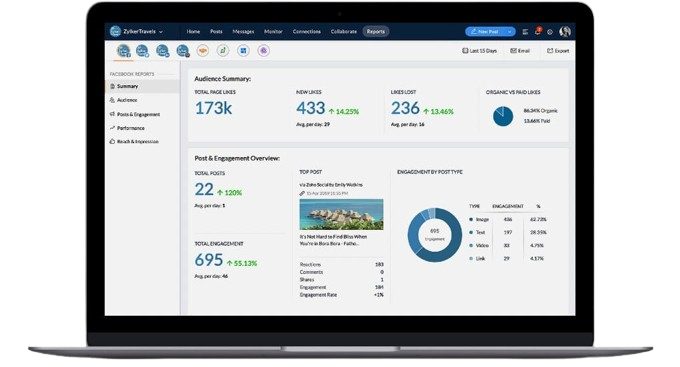Select the orange channel icon
680x367 pixels.
(203, 51)
